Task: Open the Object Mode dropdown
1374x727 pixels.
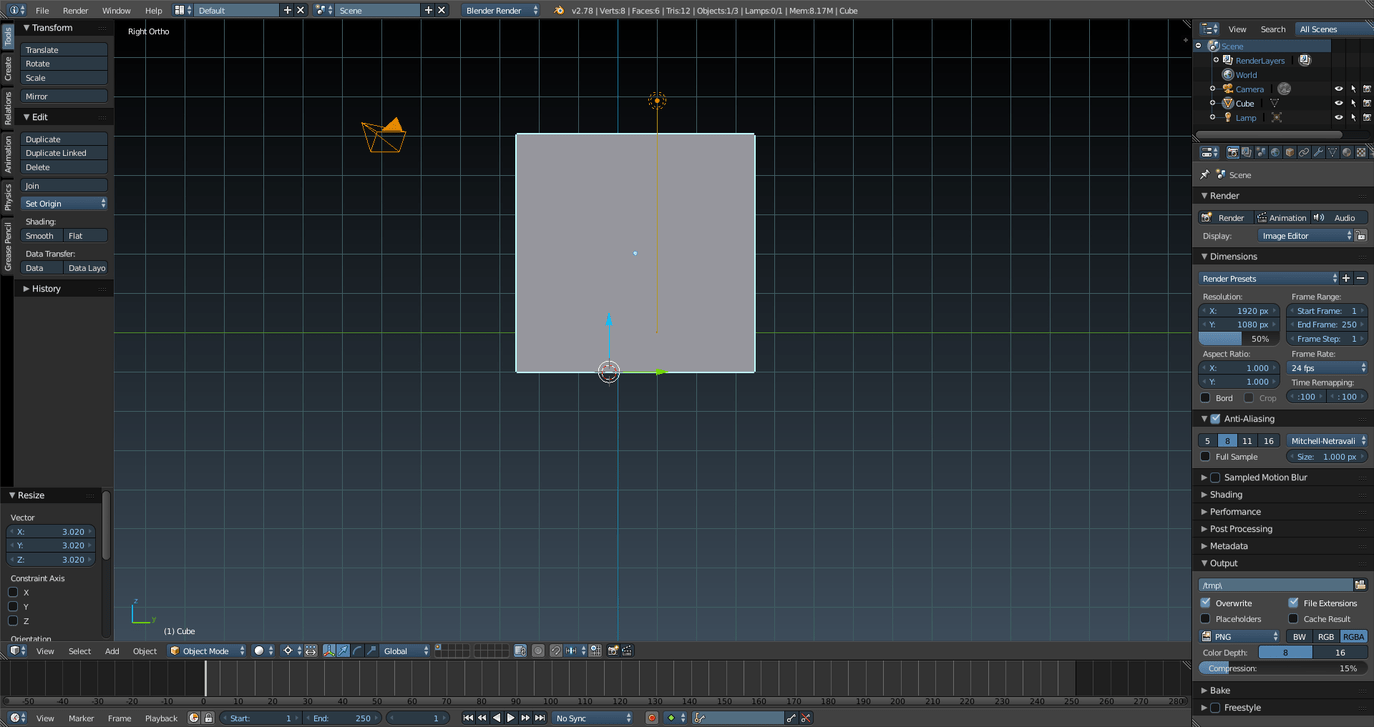Action: (x=207, y=651)
